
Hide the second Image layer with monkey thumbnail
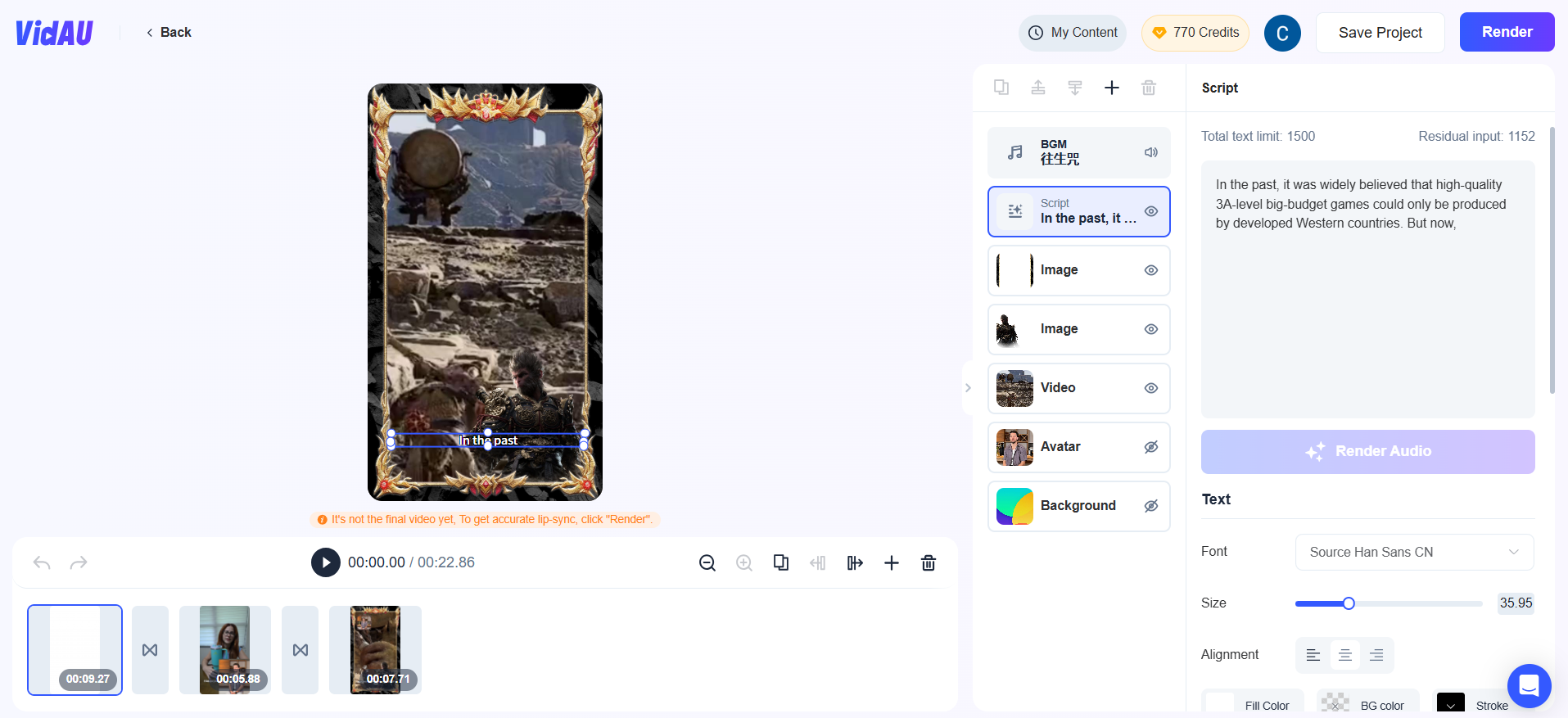tap(1151, 329)
